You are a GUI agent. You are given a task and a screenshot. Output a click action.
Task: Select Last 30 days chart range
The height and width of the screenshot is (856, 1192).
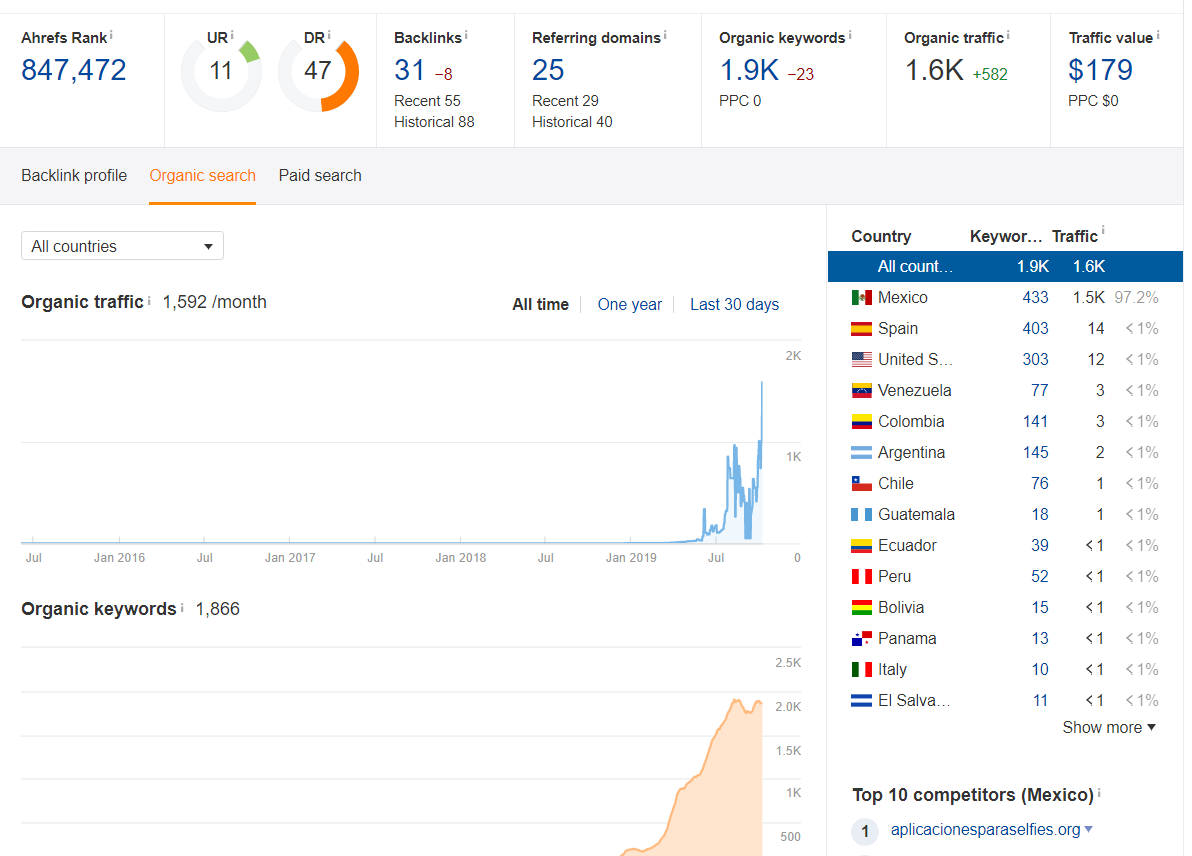click(734, 305)
